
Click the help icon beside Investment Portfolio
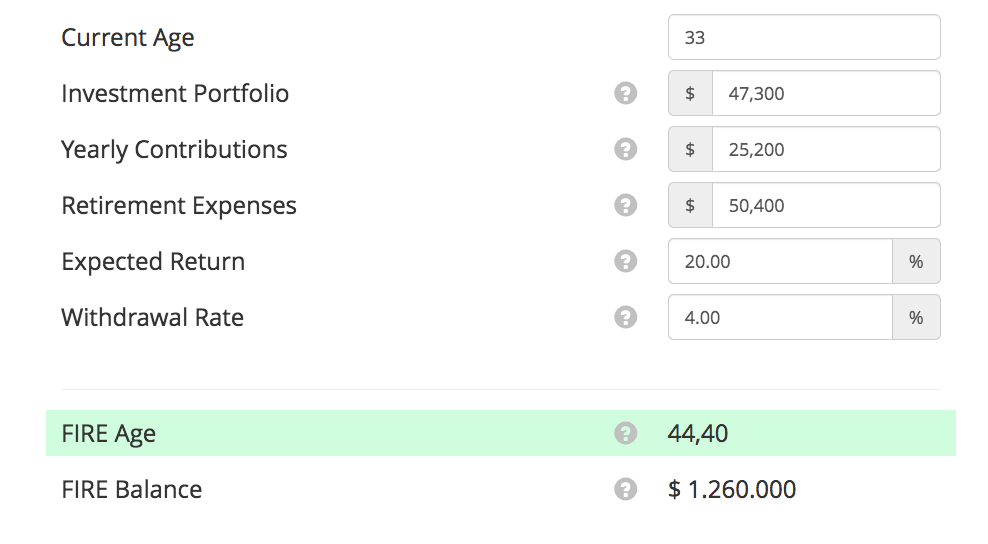[x=625, y=94]
